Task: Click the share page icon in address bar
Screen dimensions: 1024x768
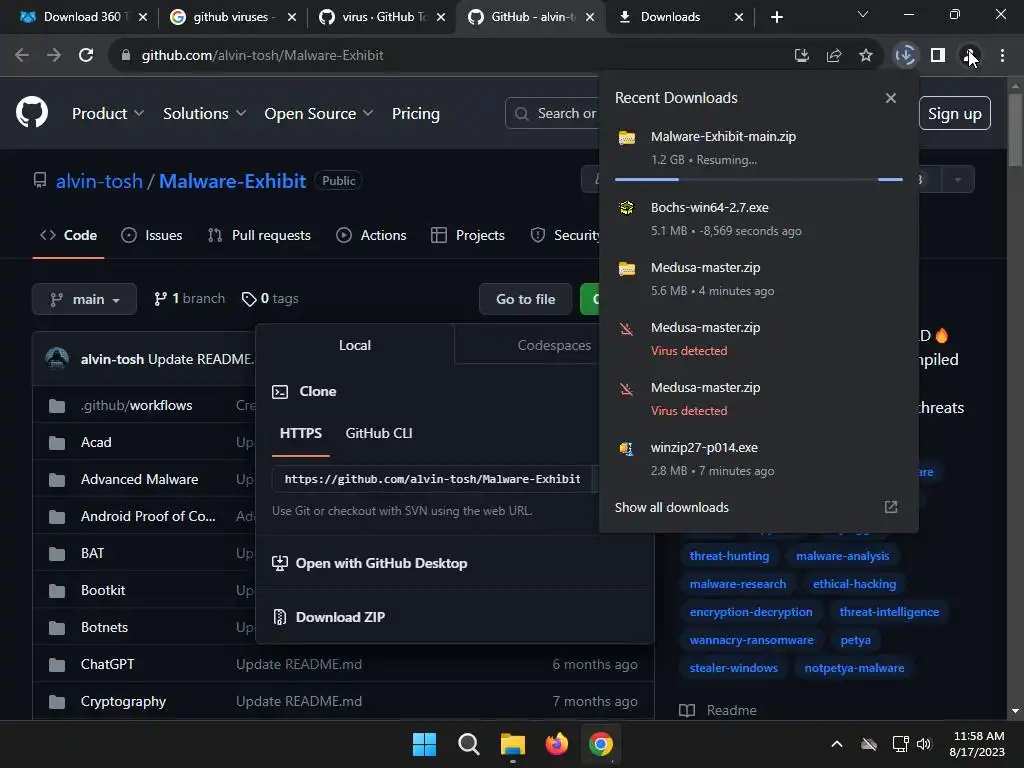Action: [x=833, y=56]
